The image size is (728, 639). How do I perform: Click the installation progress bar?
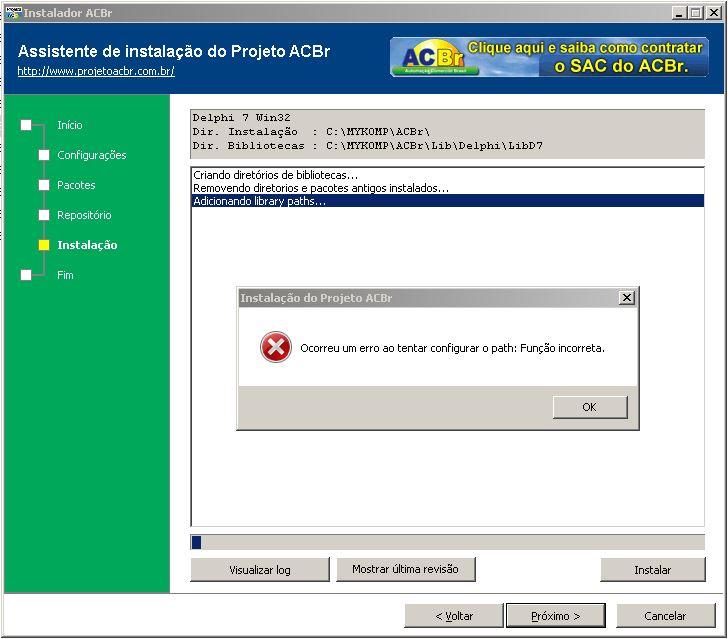coord(448,542)
